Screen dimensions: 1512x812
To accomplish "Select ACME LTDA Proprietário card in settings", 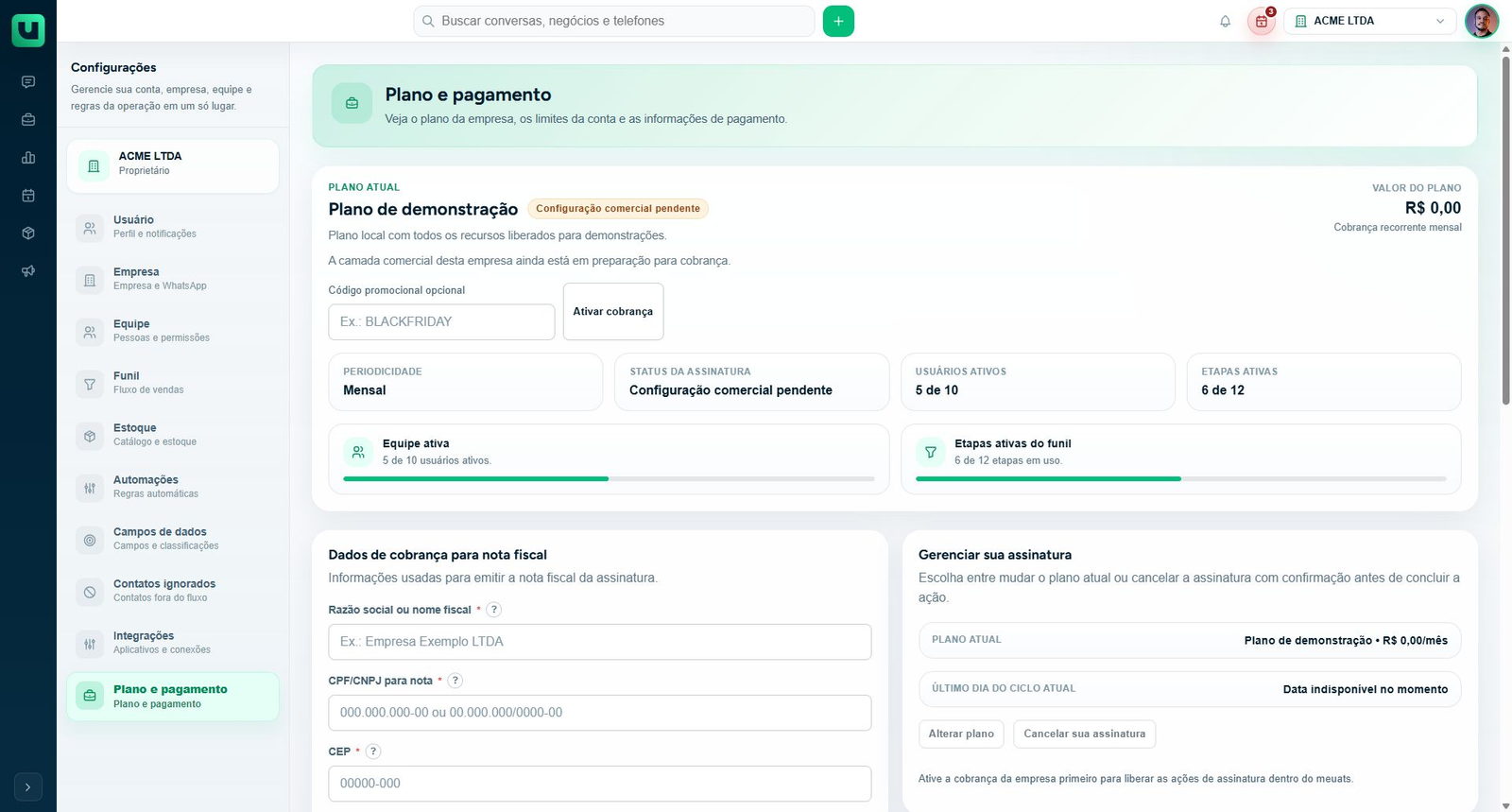I will [173, 165].
